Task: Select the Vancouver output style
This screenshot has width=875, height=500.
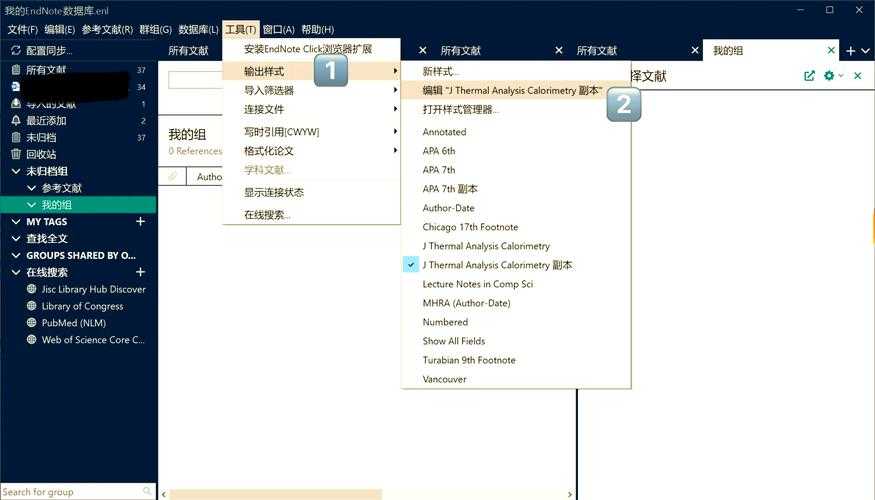Action: pyautogui.click(x=444, y=379)
